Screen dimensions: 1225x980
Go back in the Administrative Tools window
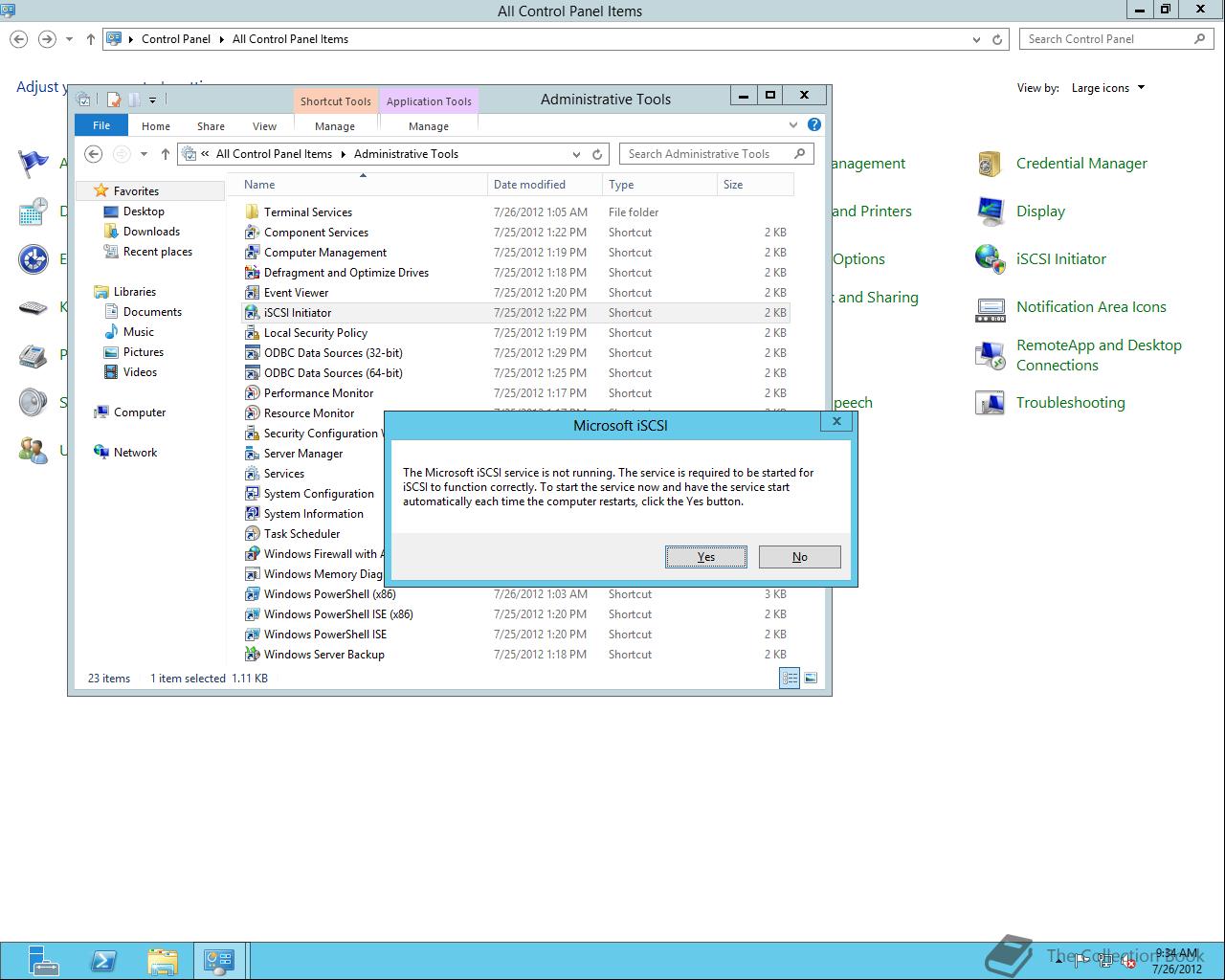(x=93, y=154)
